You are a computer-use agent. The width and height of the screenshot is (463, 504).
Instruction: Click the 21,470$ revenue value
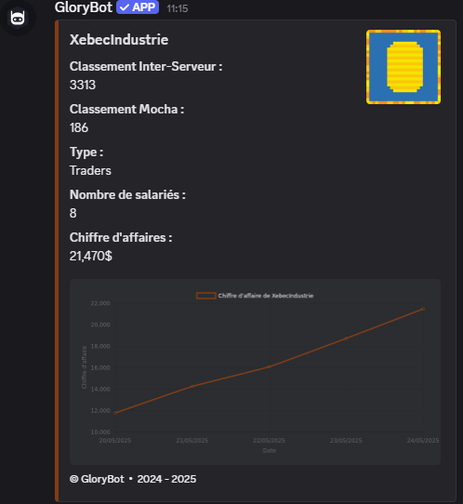(91, 256)
